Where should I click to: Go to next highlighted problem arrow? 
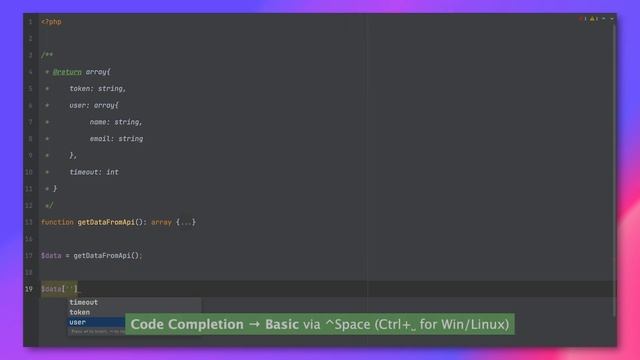(611, 19)
